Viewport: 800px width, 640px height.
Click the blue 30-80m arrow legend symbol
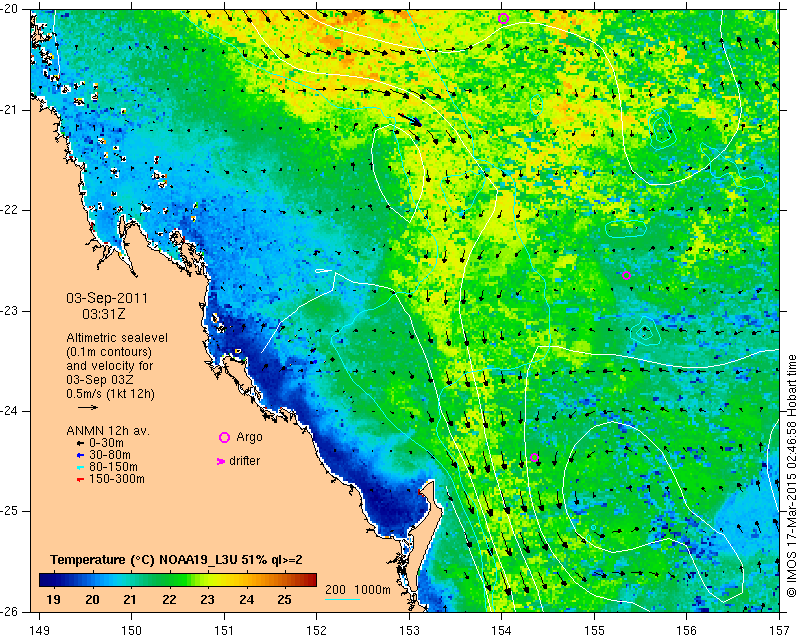80,455
